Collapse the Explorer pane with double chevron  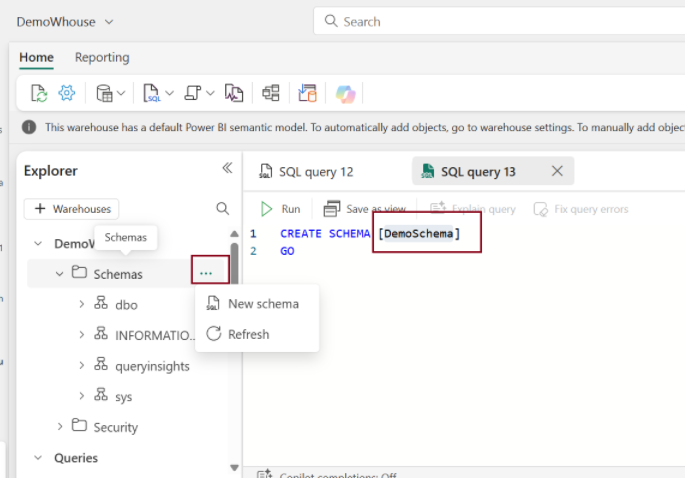coord(227,169)
